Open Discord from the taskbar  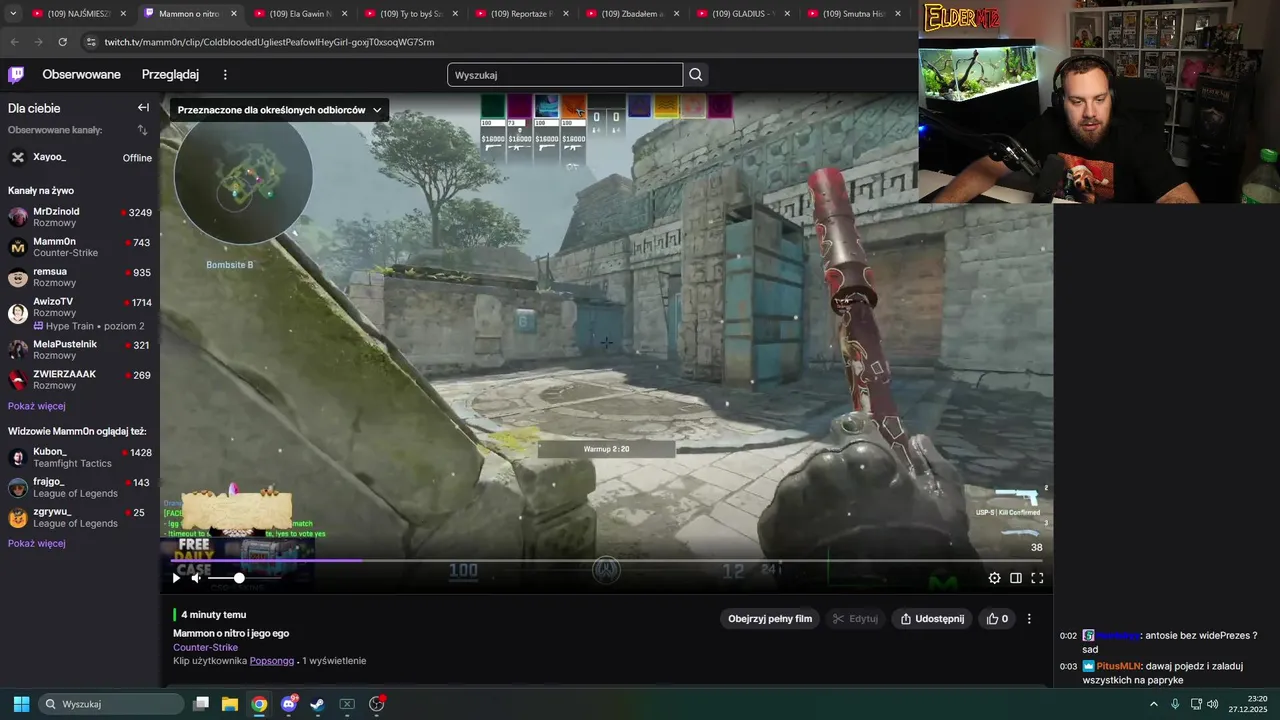tap(289, 704)
